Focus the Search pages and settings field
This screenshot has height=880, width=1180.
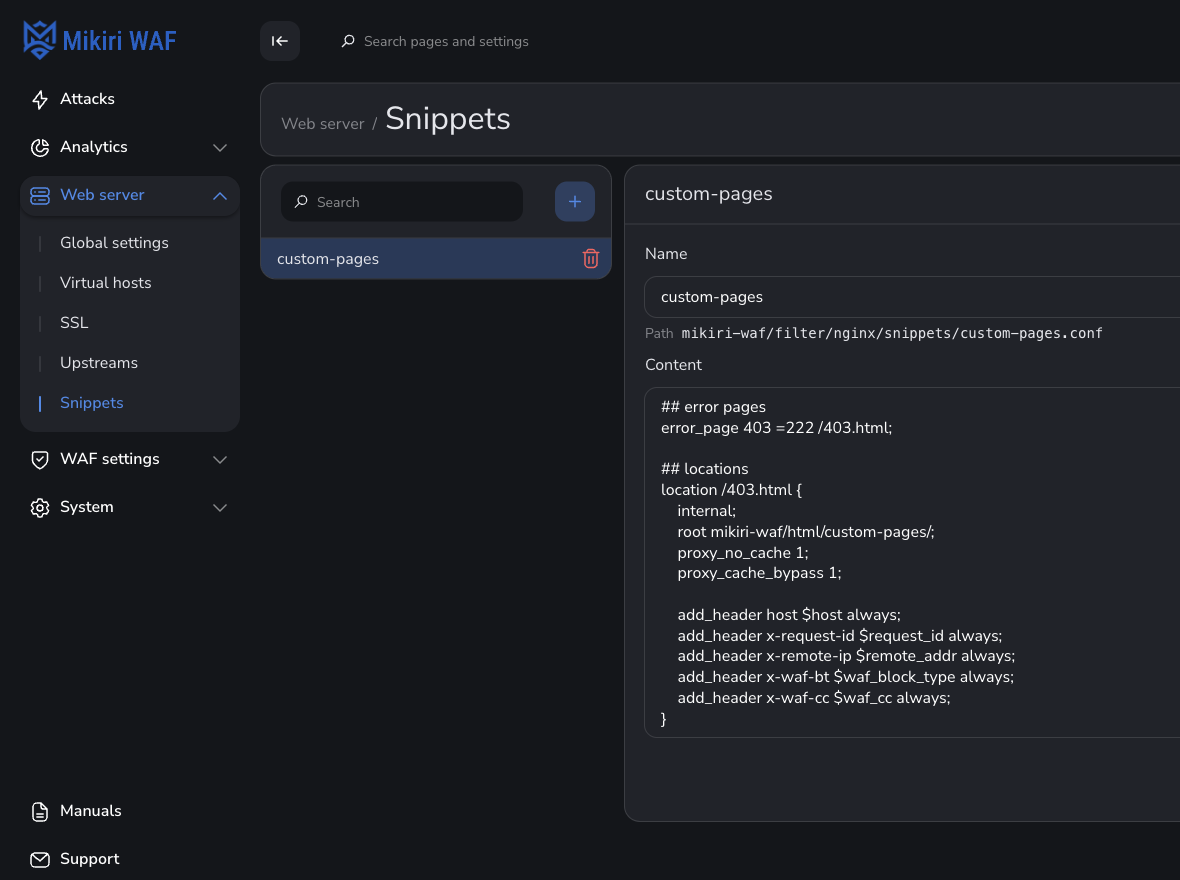(446, 41)
